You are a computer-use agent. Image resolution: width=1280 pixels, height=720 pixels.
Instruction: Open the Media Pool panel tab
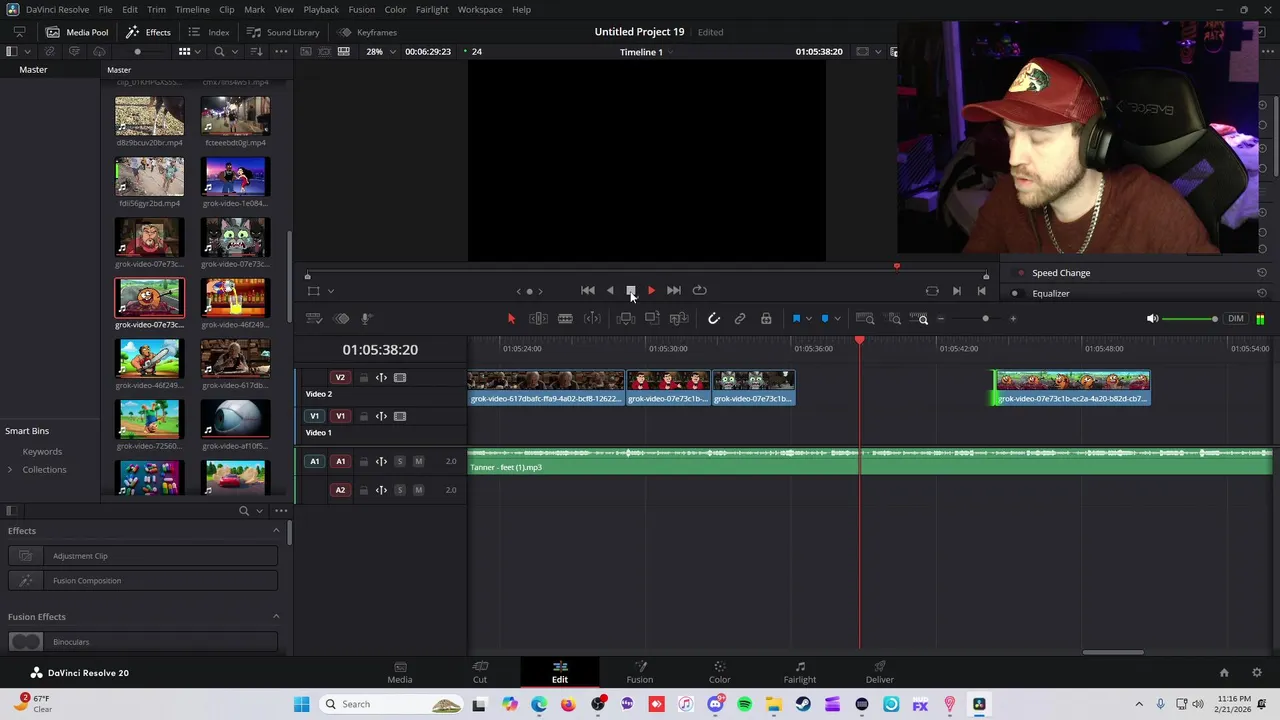pyautogui.click(x=76, y=32)
